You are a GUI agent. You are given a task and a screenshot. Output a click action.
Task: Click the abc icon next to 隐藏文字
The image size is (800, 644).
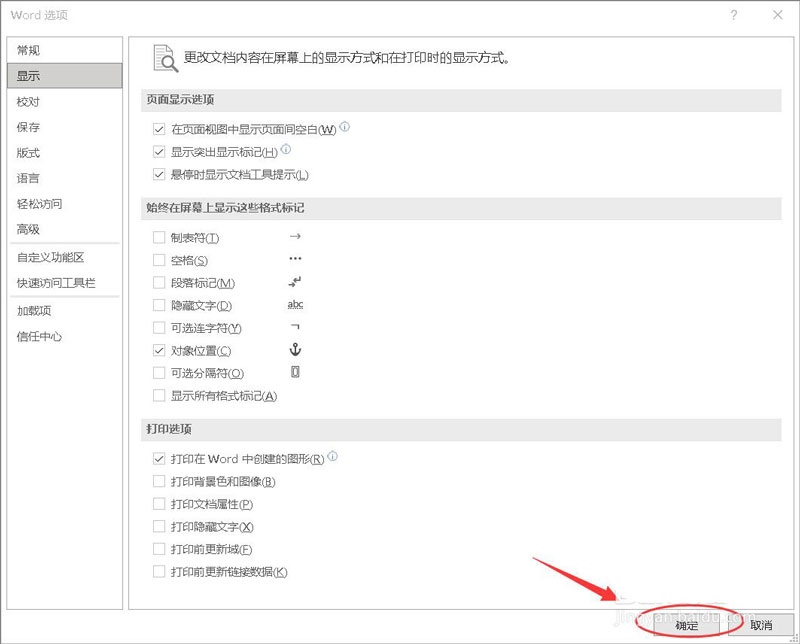(x=296, y=305)
